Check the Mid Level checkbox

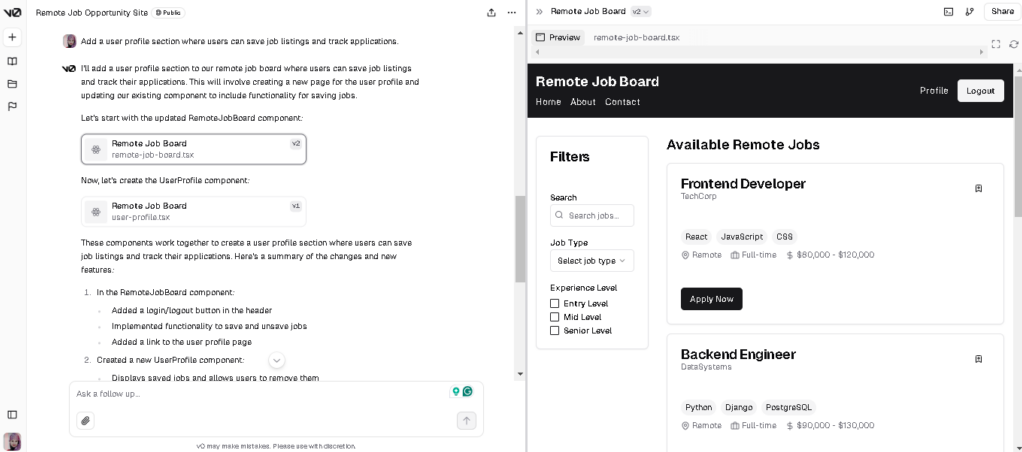click(555, 317)
